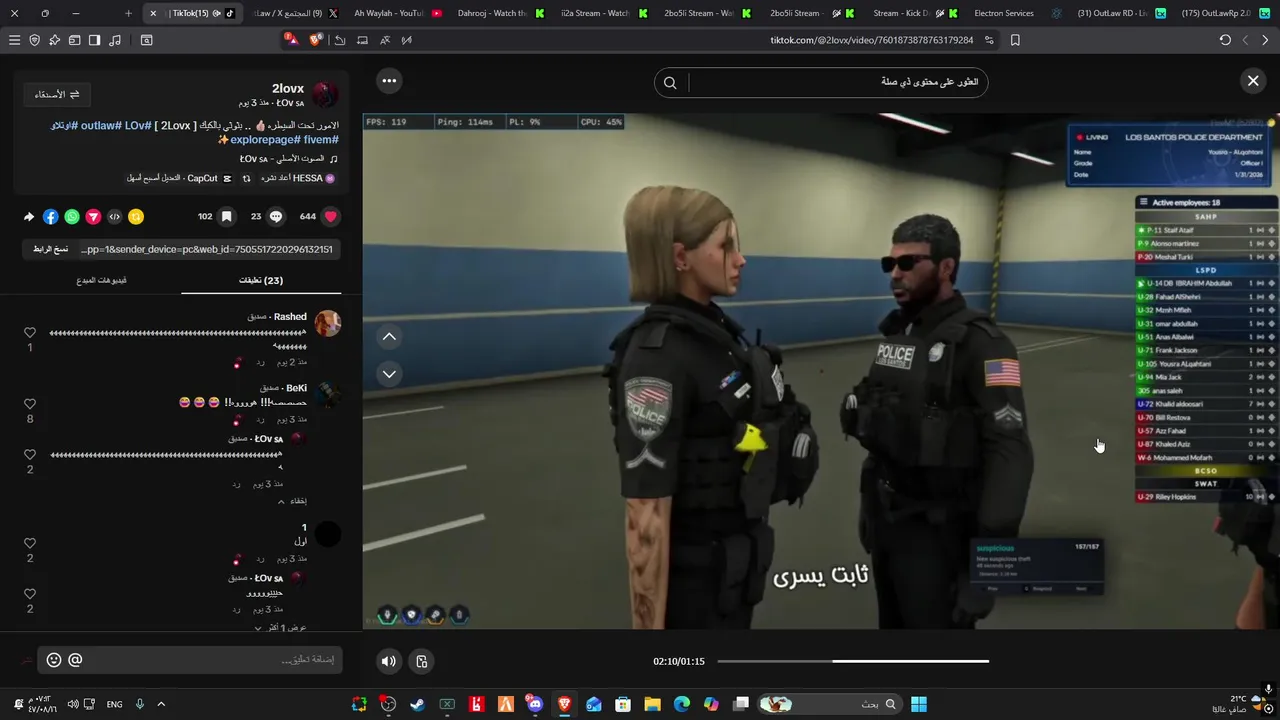Click the TikTok URL in the address bar
The image size is (1280, 720).
point(871,40)
